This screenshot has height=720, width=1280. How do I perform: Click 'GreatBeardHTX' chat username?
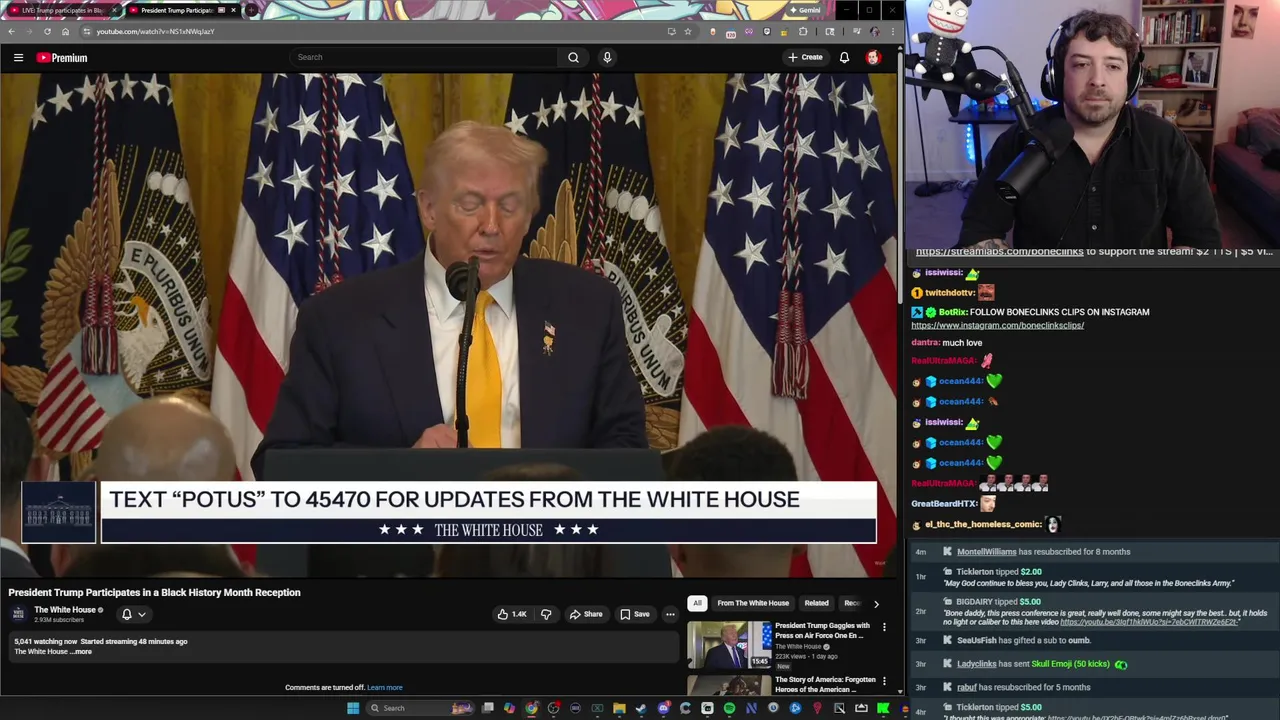(x=944, y=504)
